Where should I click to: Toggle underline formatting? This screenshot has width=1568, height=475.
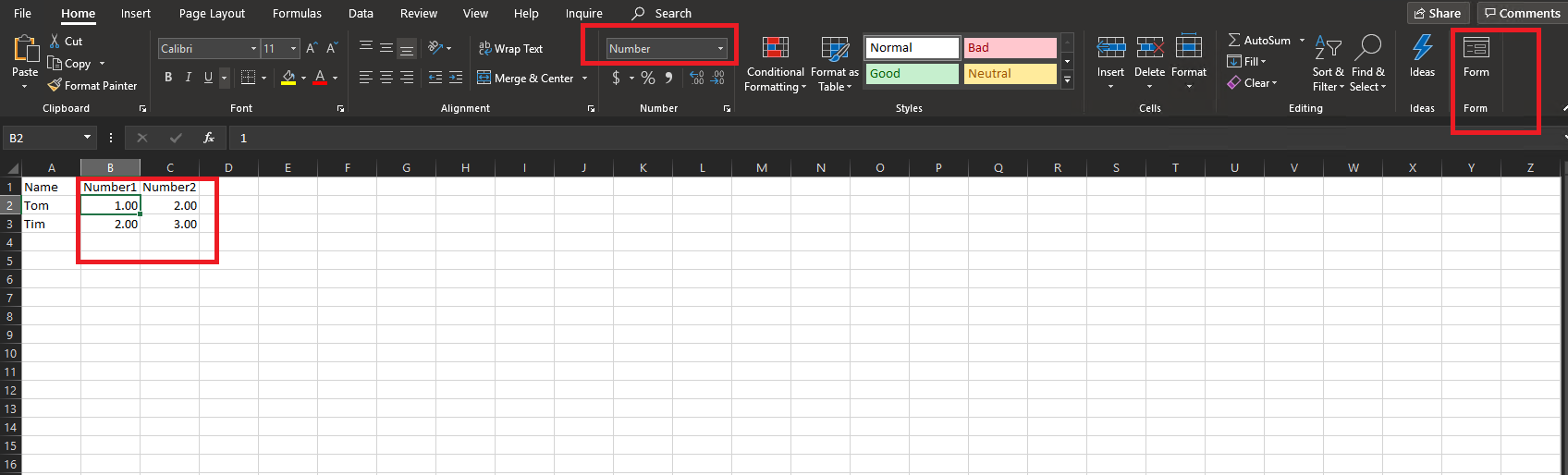coord(208,78)
